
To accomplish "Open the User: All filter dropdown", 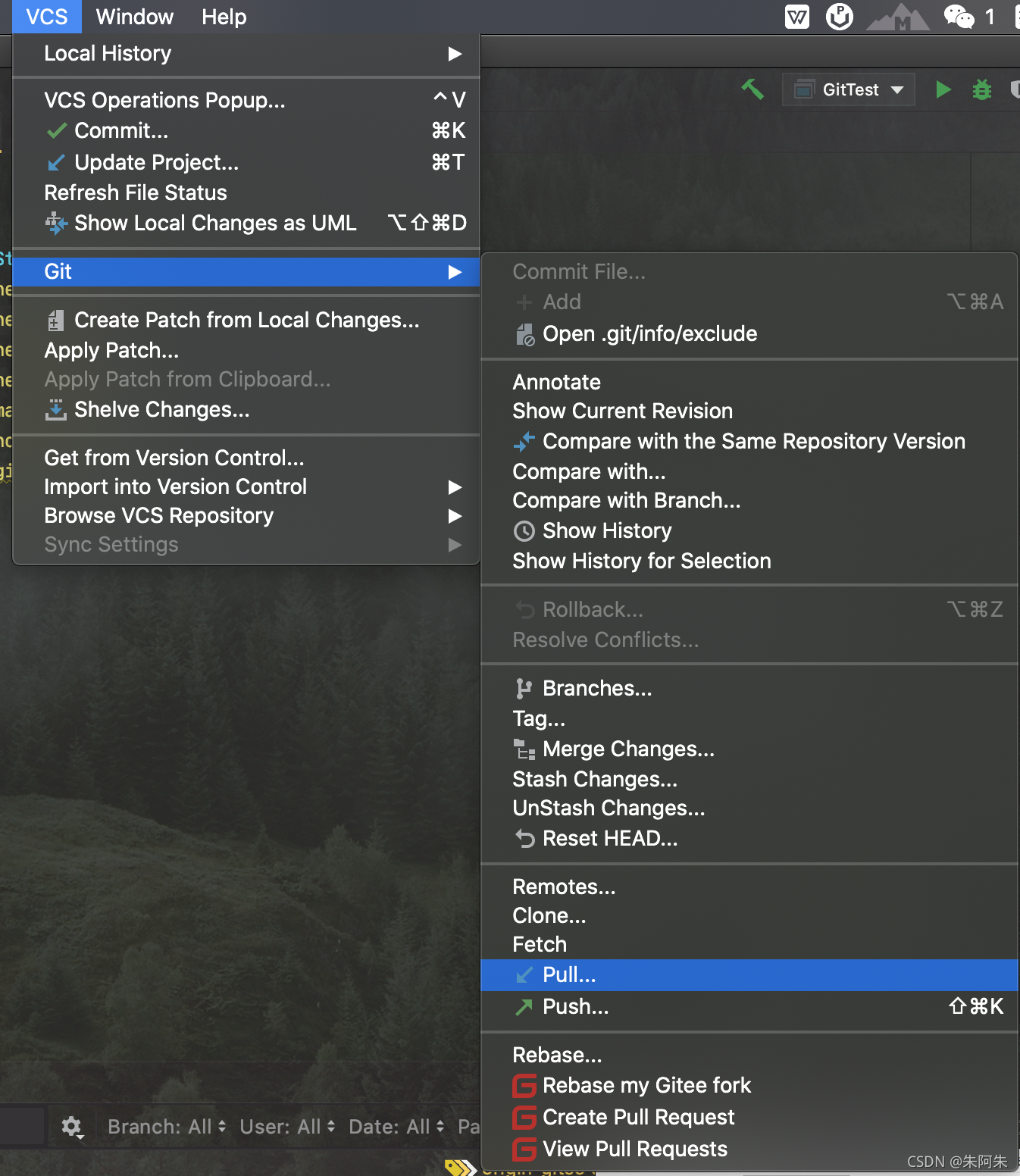I will click(287, 1127).
